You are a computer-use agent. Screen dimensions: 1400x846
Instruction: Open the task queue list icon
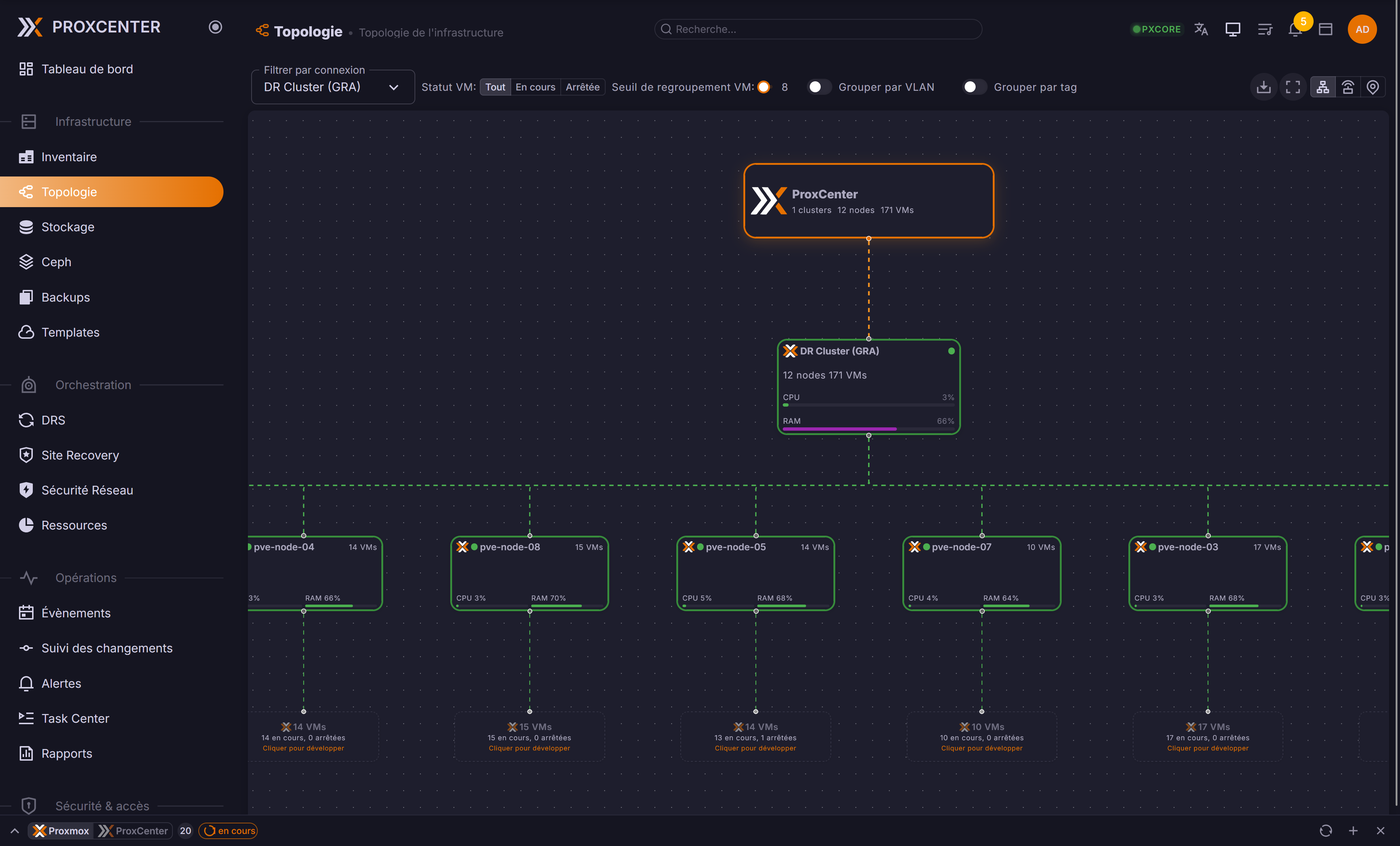(x=1265, y=29)
